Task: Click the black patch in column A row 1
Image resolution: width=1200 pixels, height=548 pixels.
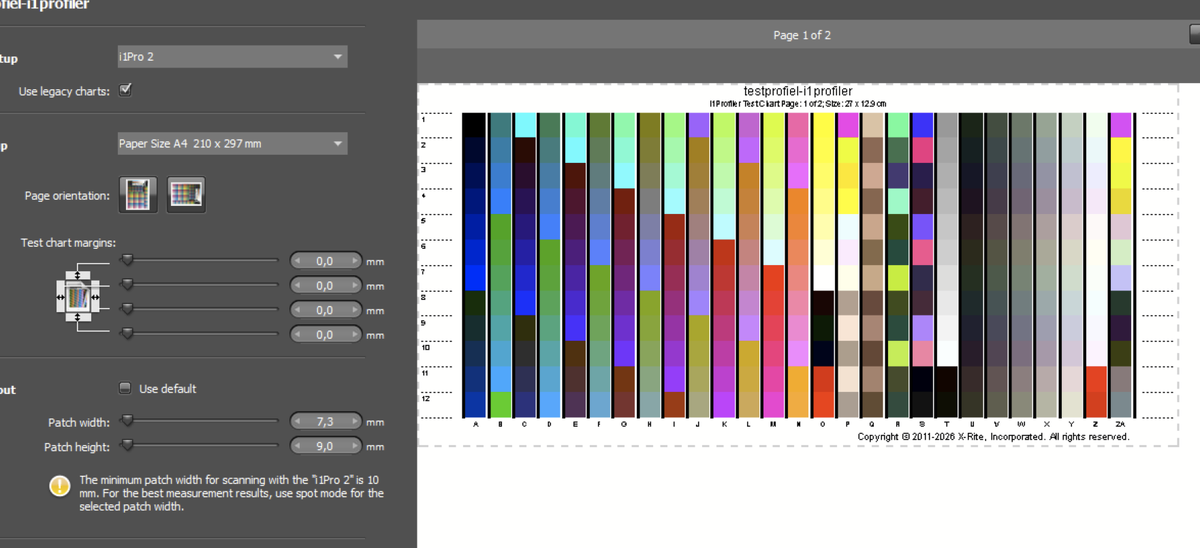Action: click(474, 125)
